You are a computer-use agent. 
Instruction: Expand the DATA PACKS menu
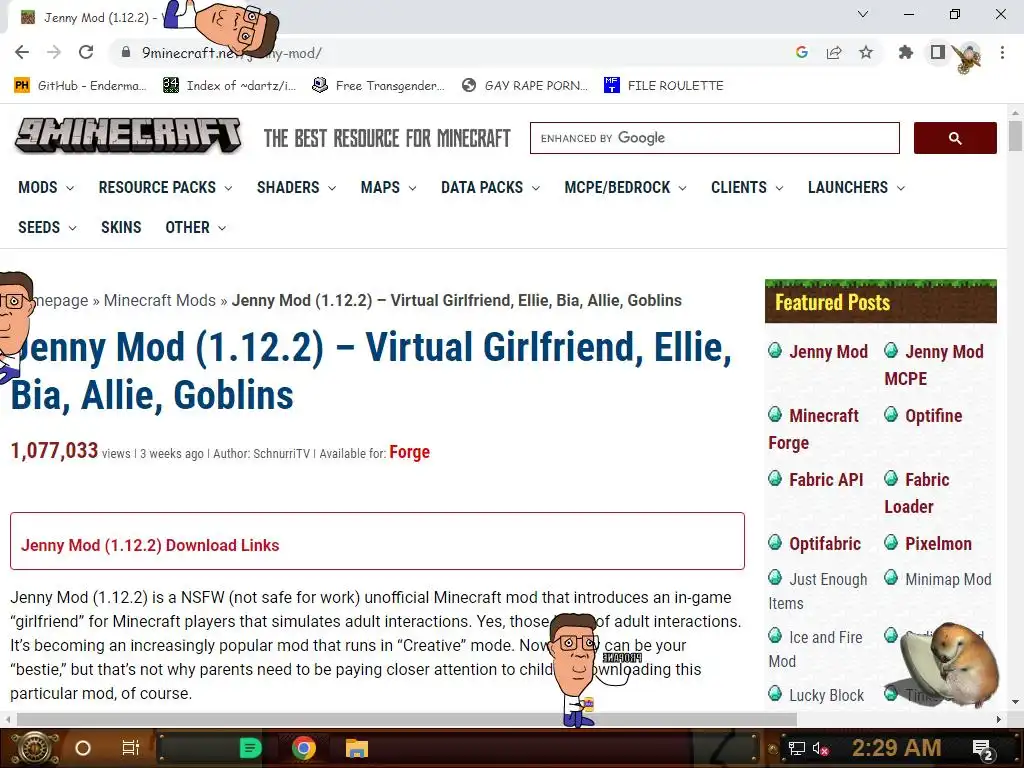(x=490, y=187)
